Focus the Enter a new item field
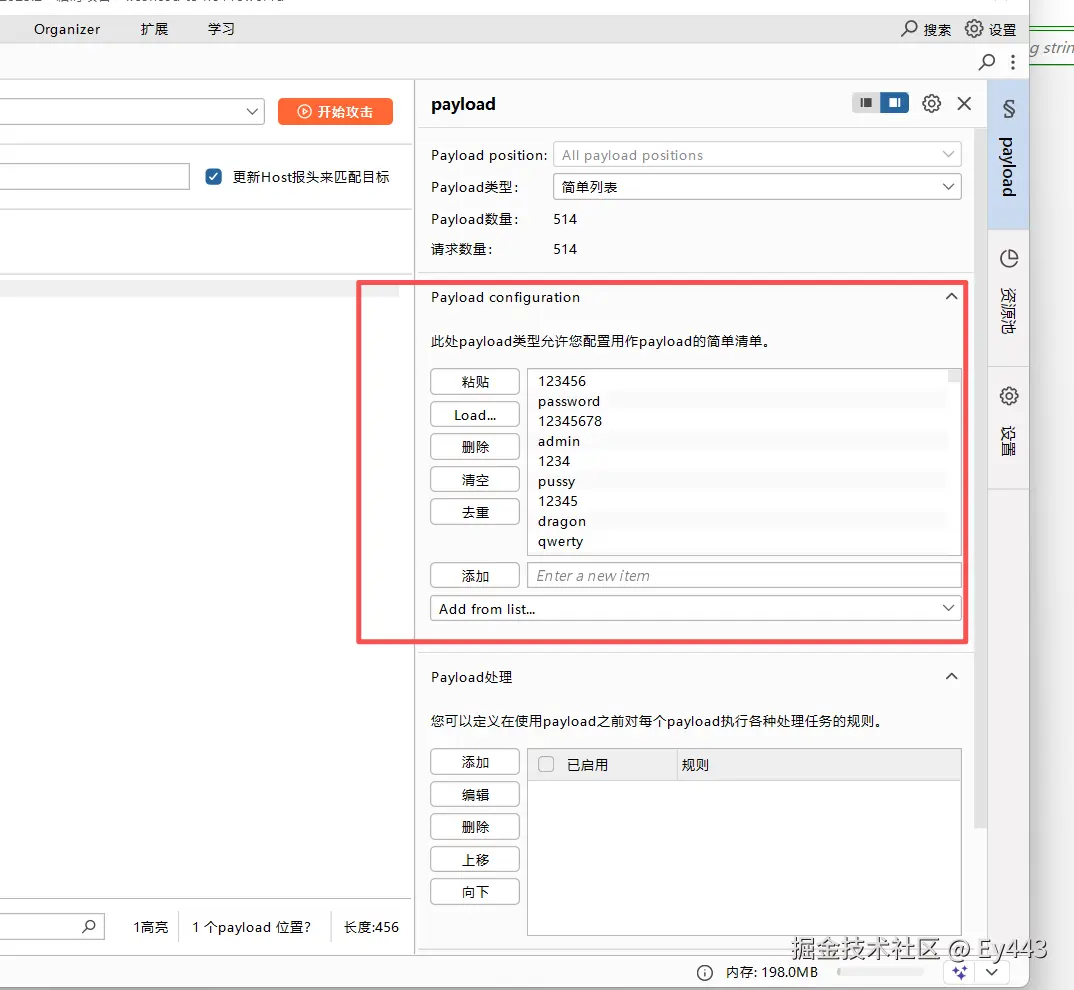1074x990 pixels. [x=744, y=576]
